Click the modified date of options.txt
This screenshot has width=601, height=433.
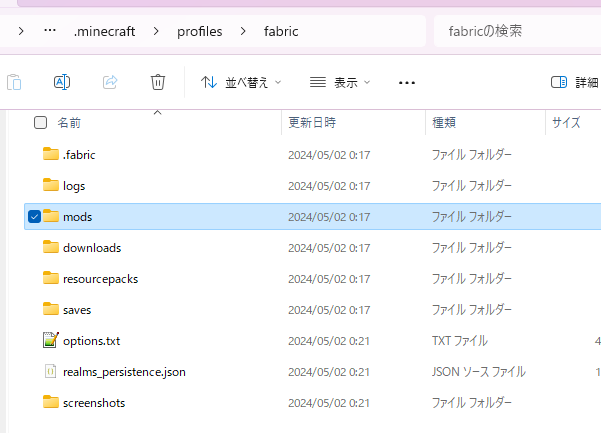tap(329, 341)
